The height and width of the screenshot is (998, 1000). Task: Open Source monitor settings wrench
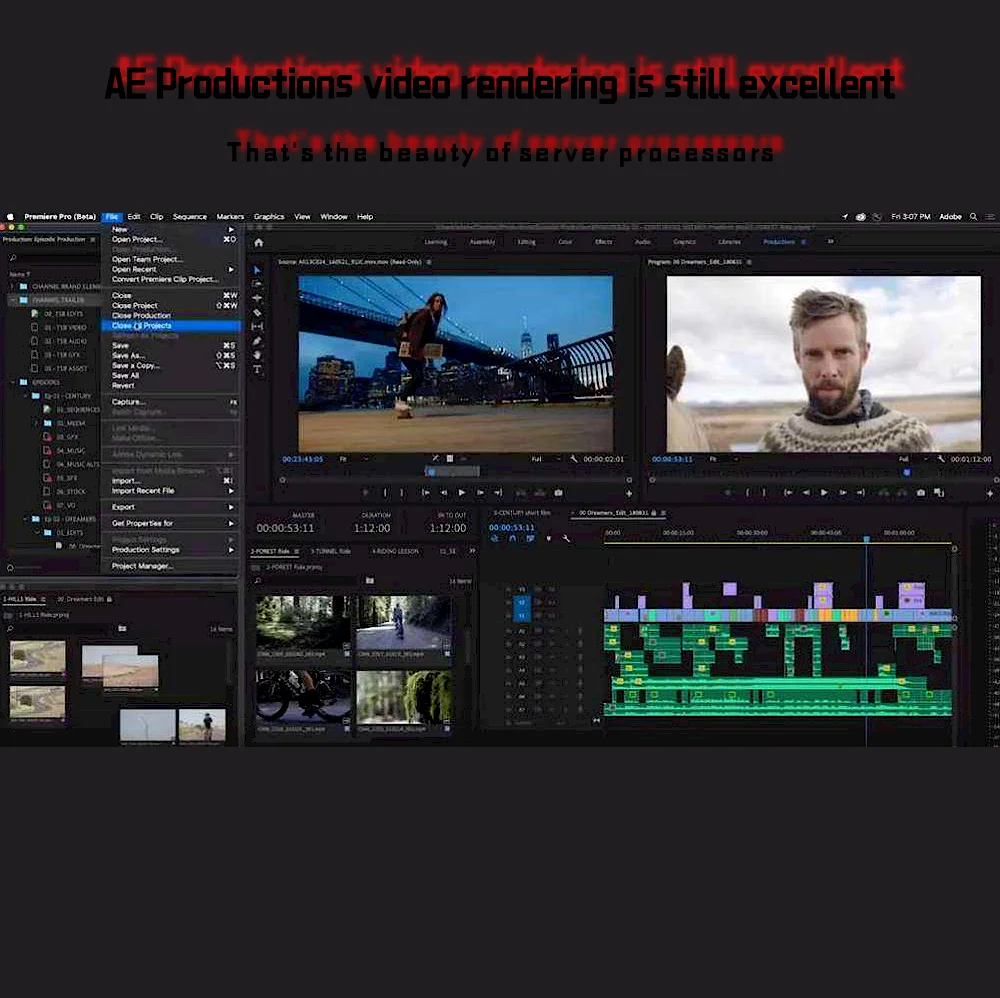coord(573,459)
